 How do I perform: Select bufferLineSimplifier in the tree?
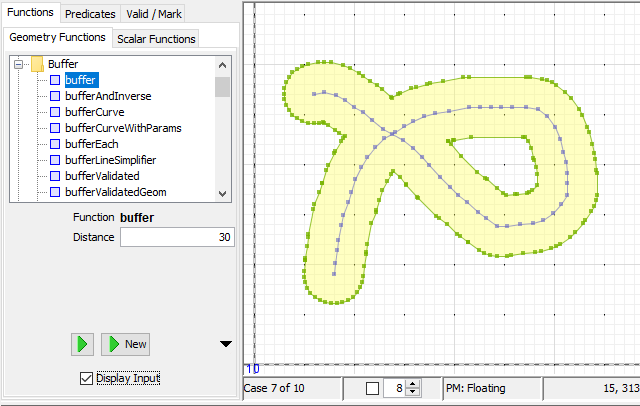click(111, 160)
